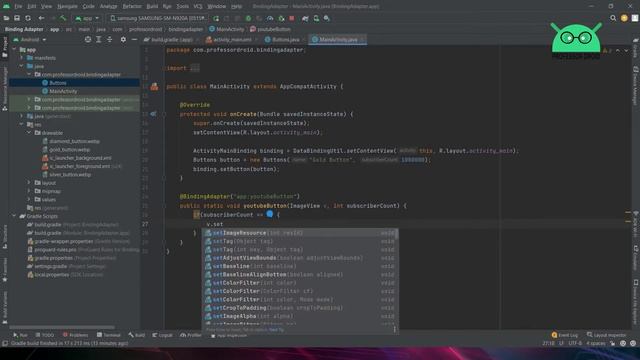Open the Profiler tool window button

click(x=191, y=335)
